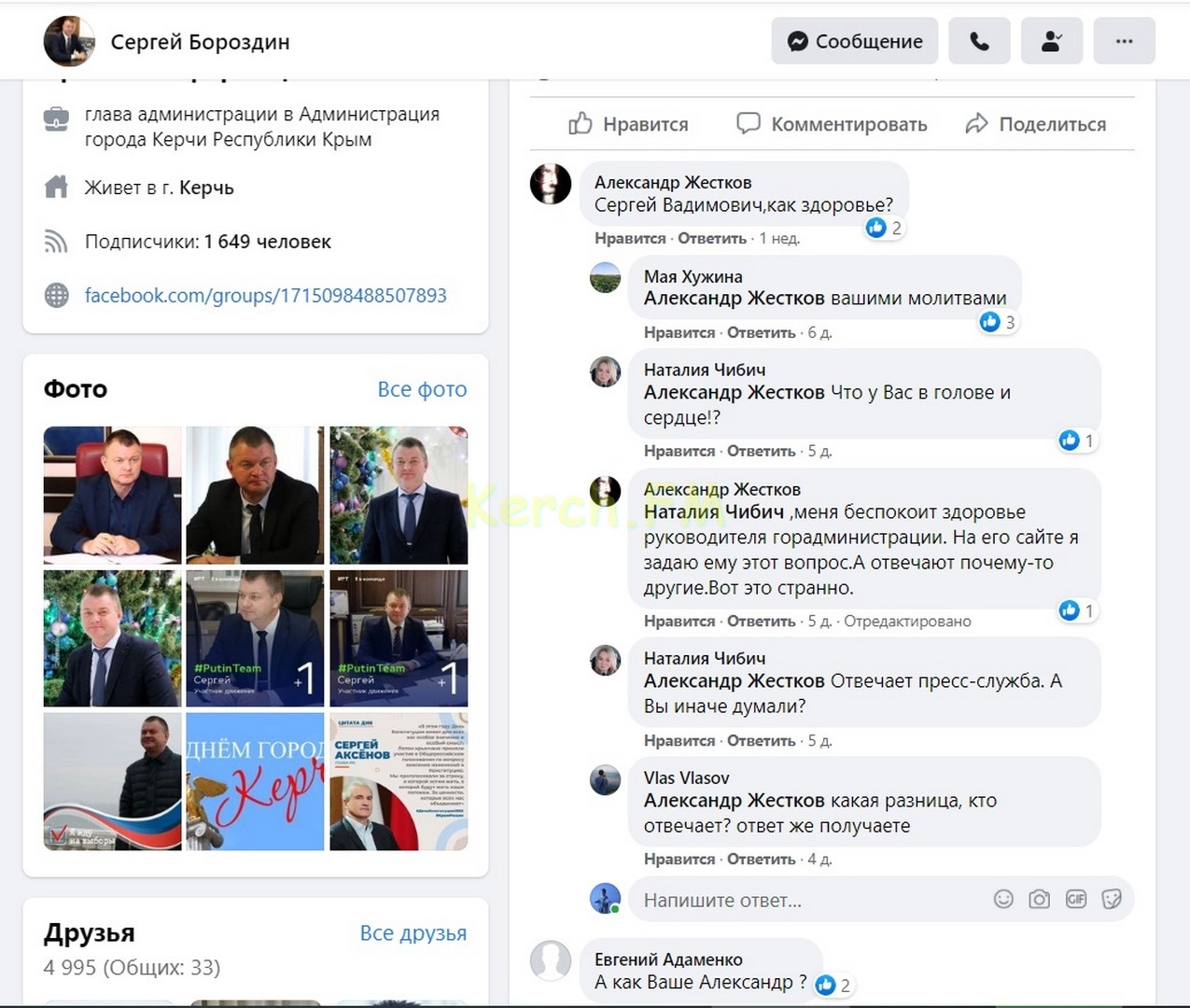The image size is (1190, 1008).
Task: Open Все друзья link
Action: pos(413,933)
